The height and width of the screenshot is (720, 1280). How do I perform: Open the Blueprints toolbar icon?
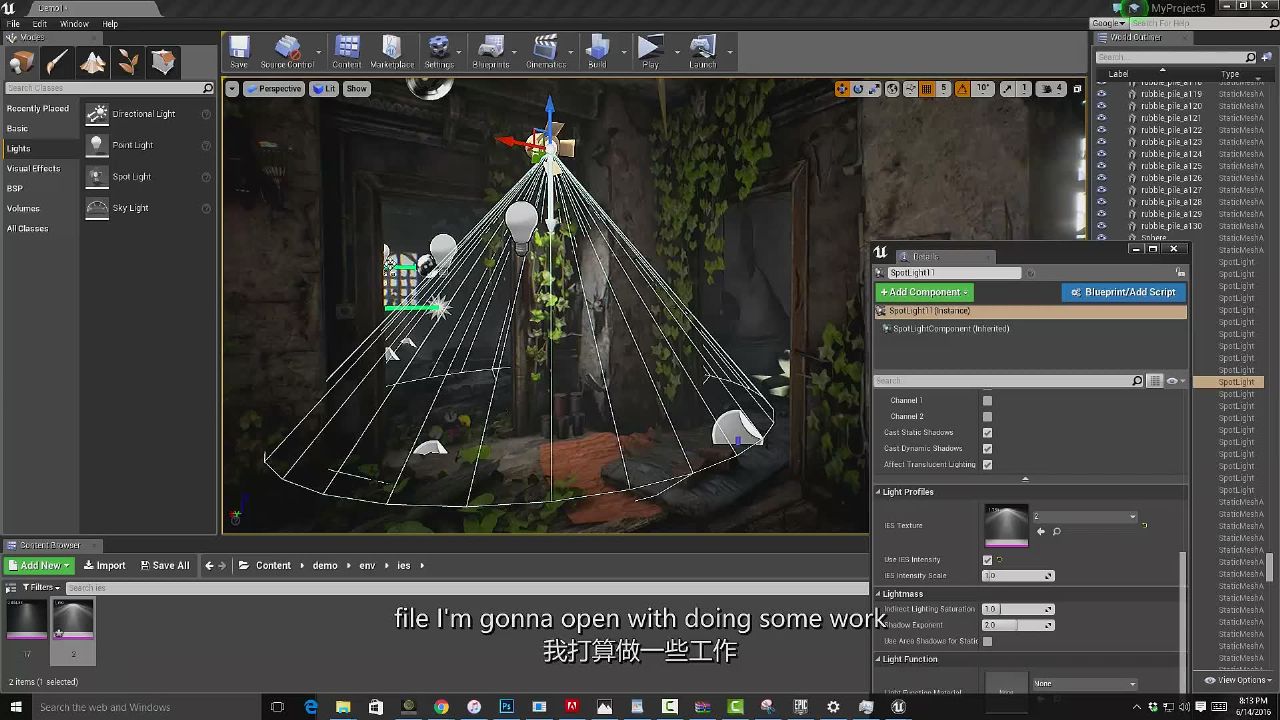pos(491,51)
